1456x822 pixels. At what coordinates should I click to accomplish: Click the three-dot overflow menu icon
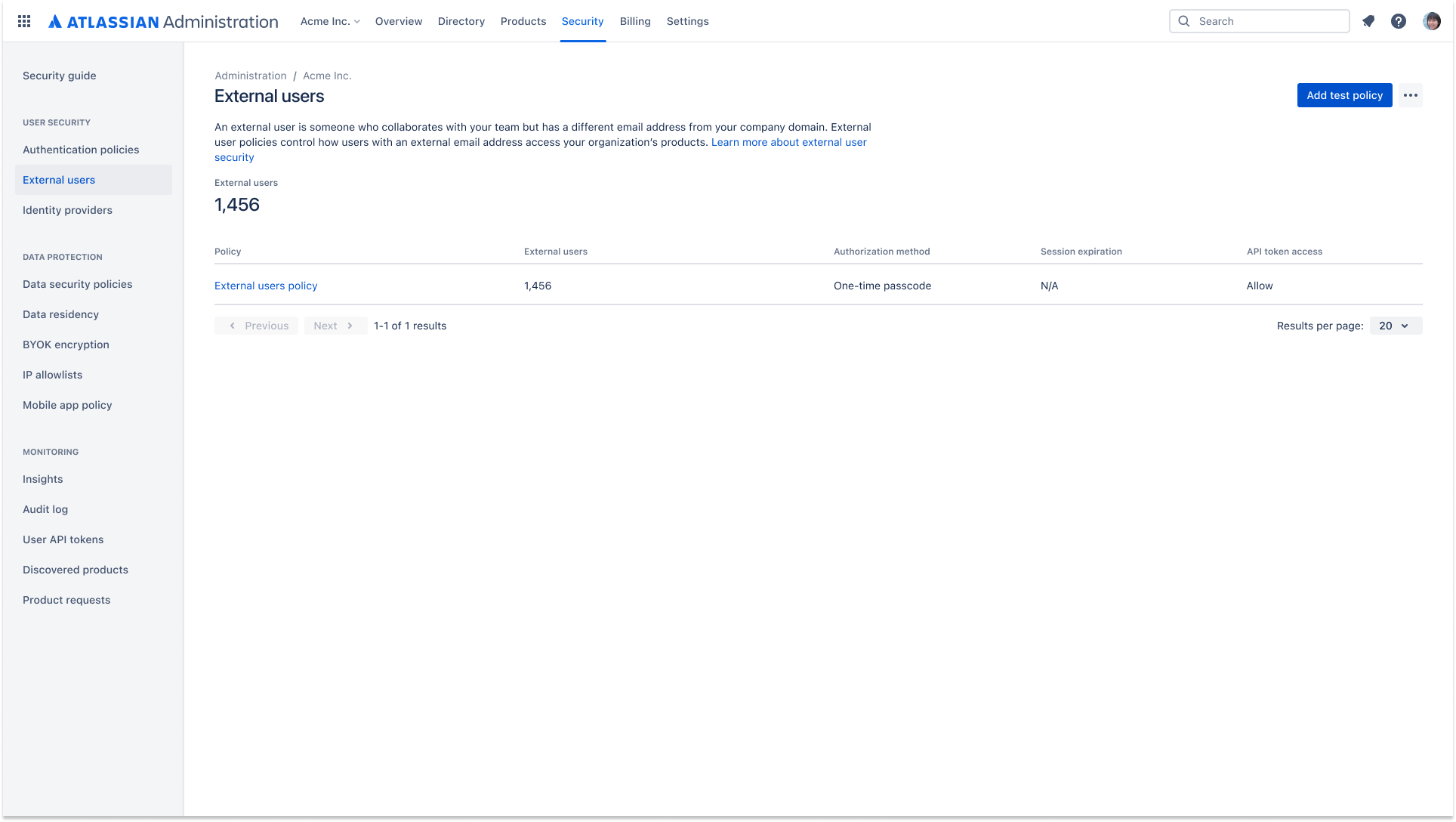[1411, 95]
